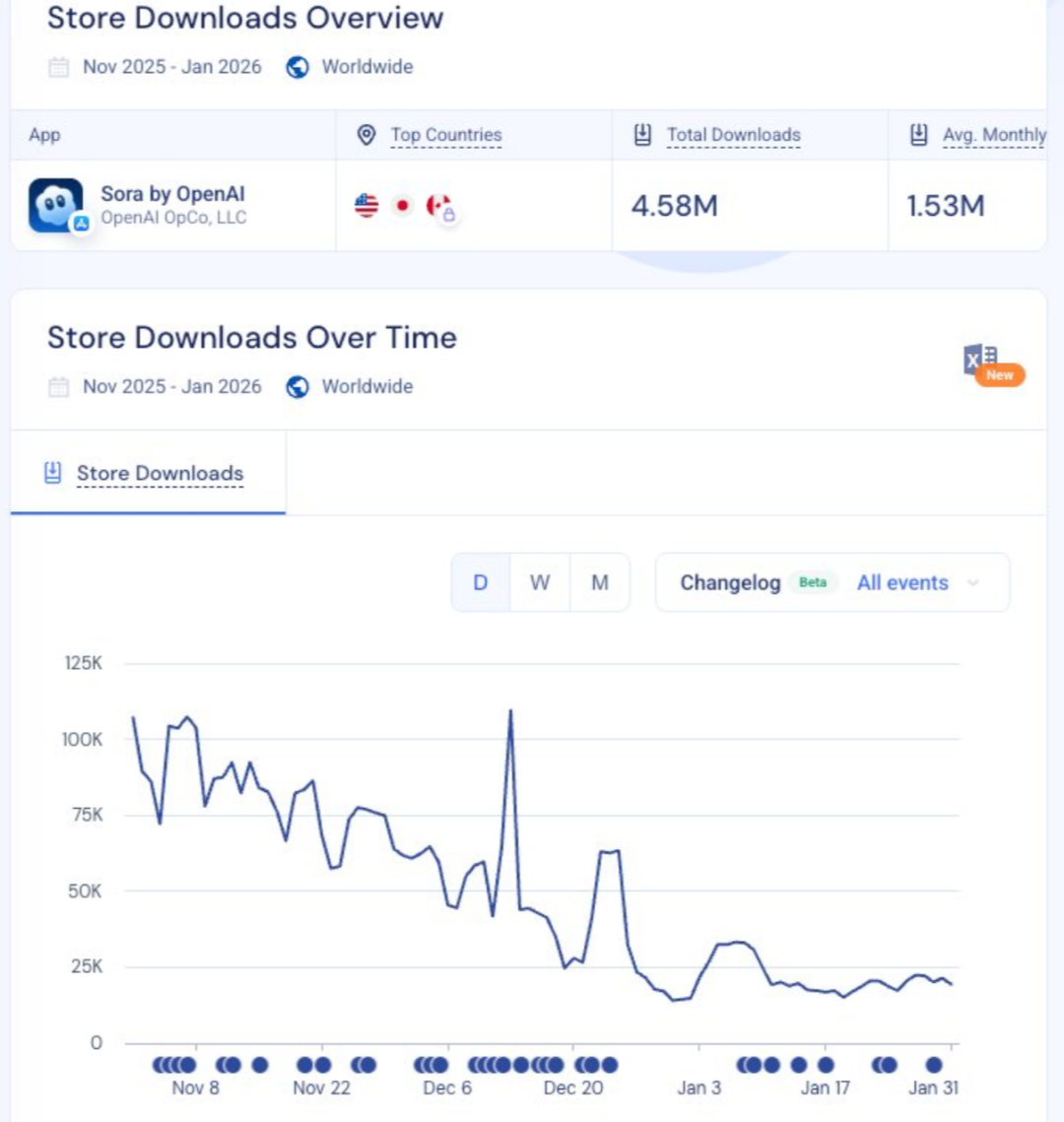Click the 25K y-axis label

pyautogui.click(x=87, y=966)
